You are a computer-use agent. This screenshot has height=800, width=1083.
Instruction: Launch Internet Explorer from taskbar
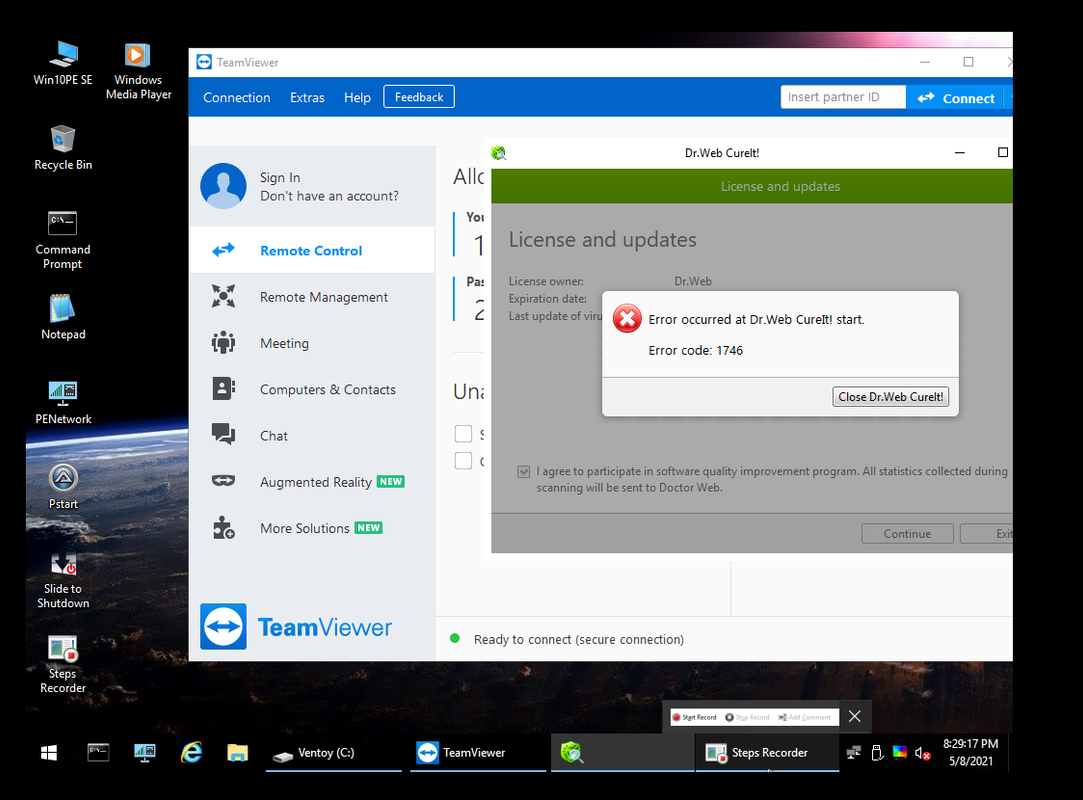[191, 752]
